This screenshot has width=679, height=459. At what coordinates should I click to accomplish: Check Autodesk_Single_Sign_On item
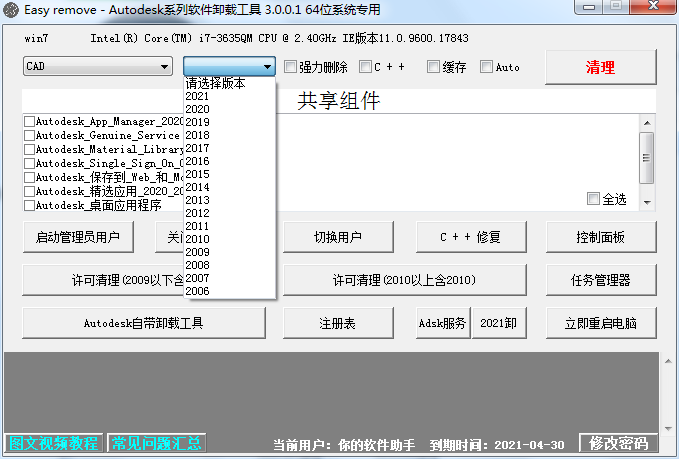tap(29, 163)
